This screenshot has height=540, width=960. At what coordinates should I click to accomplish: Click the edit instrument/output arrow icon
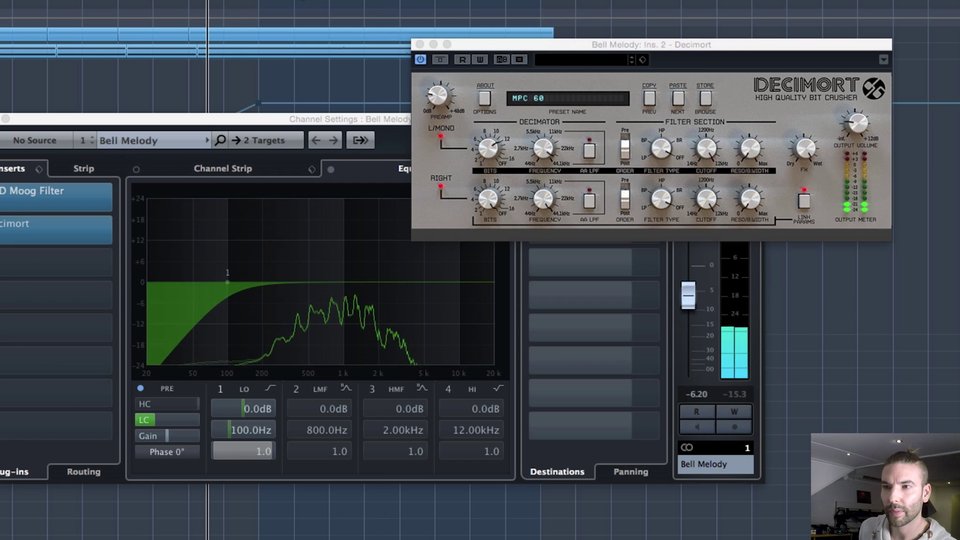point(360,140)
